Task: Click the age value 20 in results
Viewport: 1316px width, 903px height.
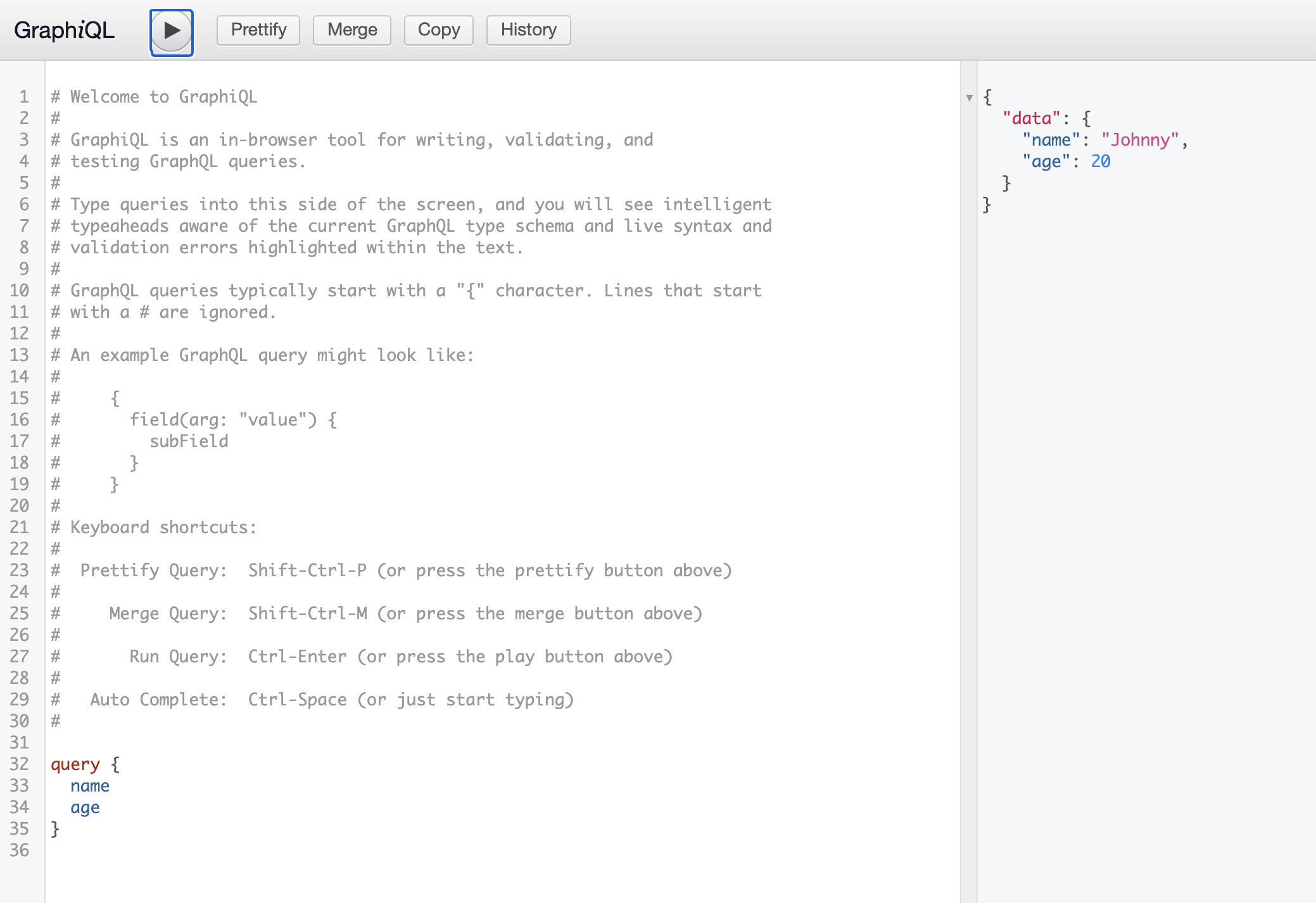Action: pos(1100,161)
